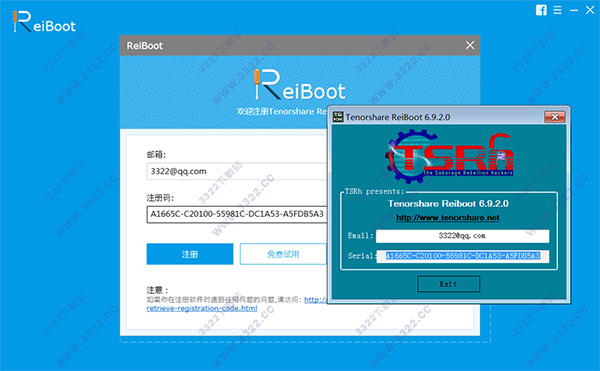Close the Tenorshare ReiBoot 6.9.2.0 keygen window
Image resolution: width=600 pixels, height=371 pixels.
554,117
